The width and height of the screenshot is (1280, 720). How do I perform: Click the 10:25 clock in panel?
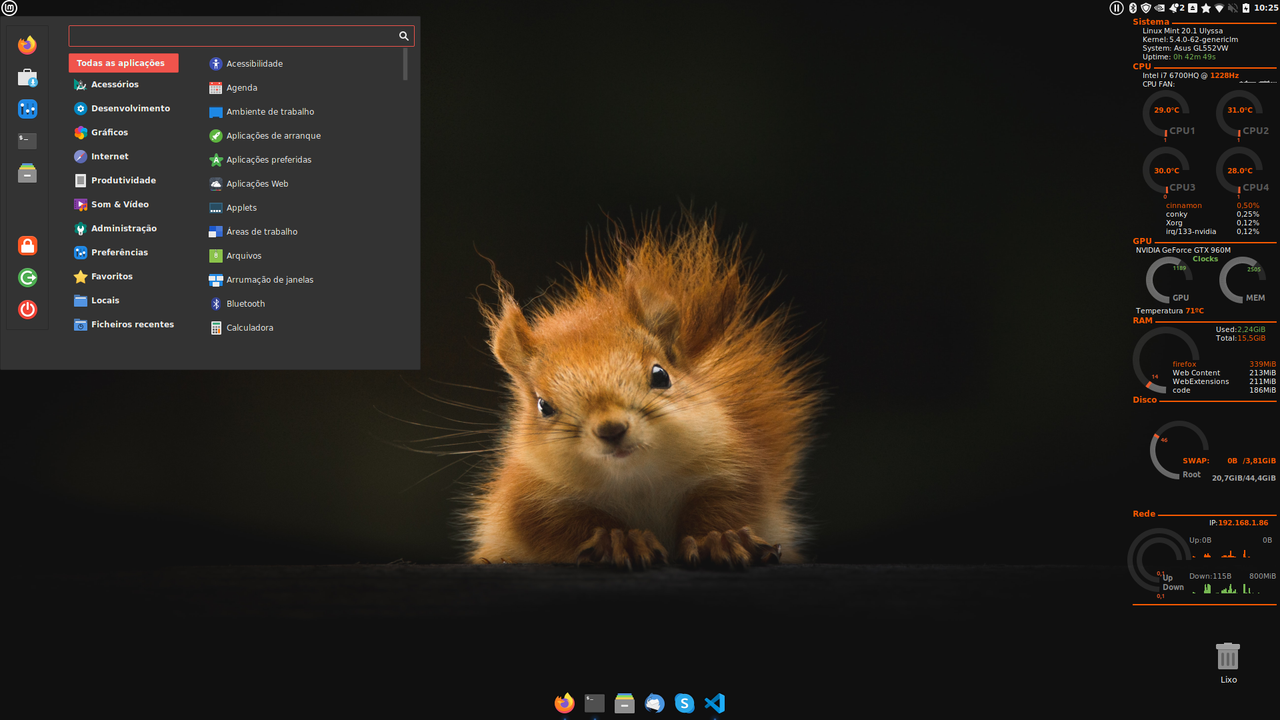coord(1266,8)
